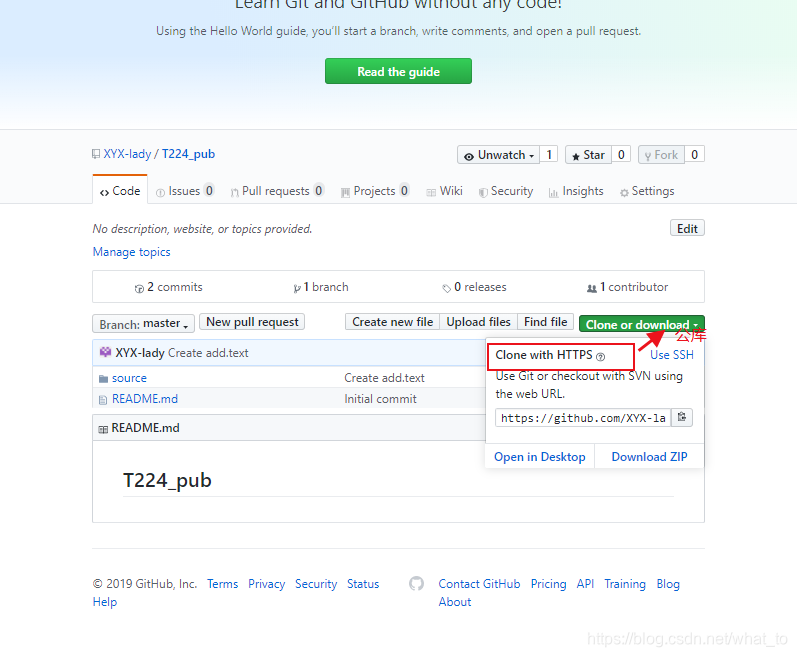Open the Status footer link
Viewport: 797px width, 657px height.
[x=363, y=584]
